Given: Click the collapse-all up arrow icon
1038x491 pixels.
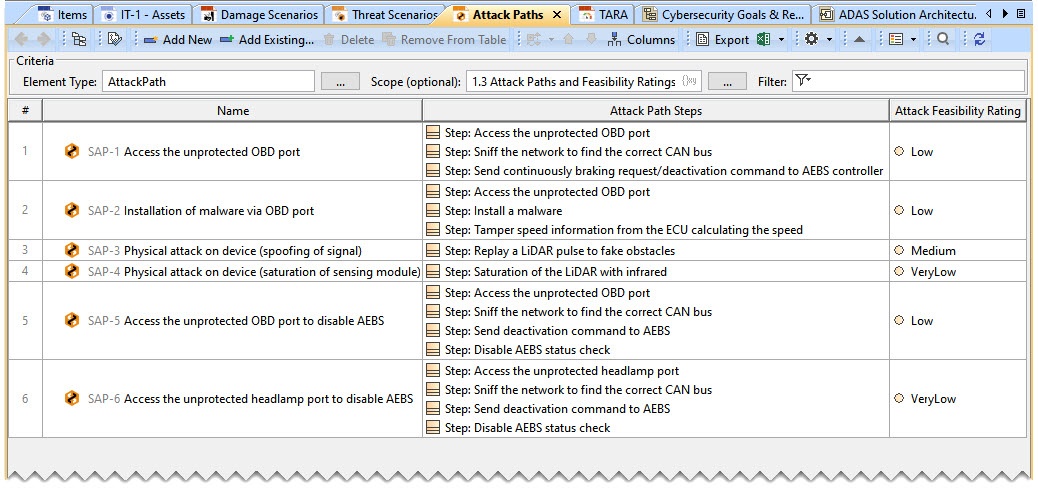Looking at the screenshot, I should coord(859,40).
